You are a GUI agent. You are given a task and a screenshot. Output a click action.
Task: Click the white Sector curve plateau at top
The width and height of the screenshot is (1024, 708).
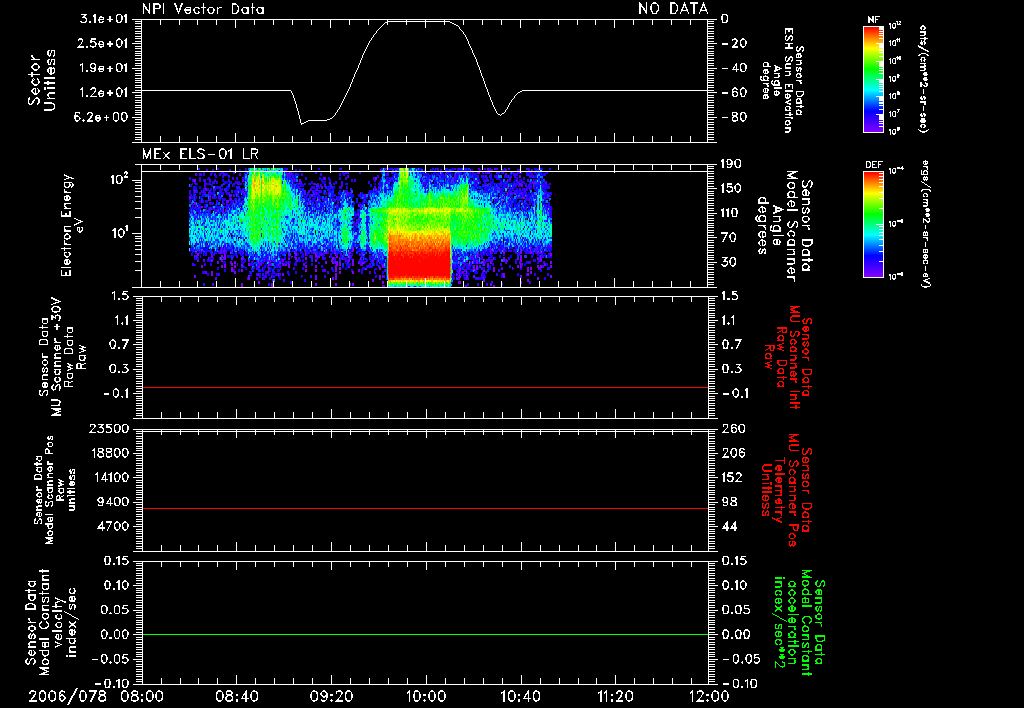(x=418, y=22)
